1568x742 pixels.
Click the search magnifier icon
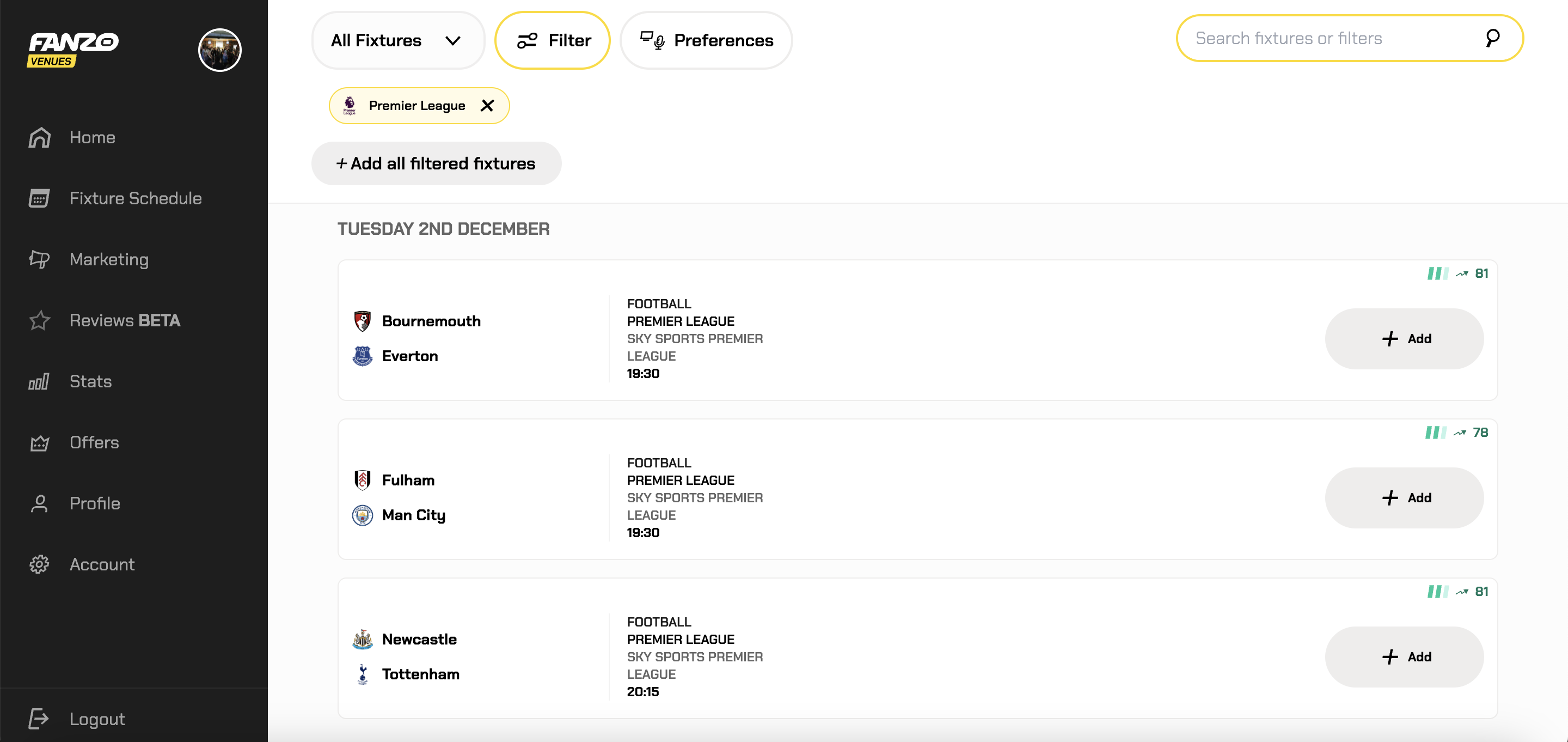point(1492,38)
